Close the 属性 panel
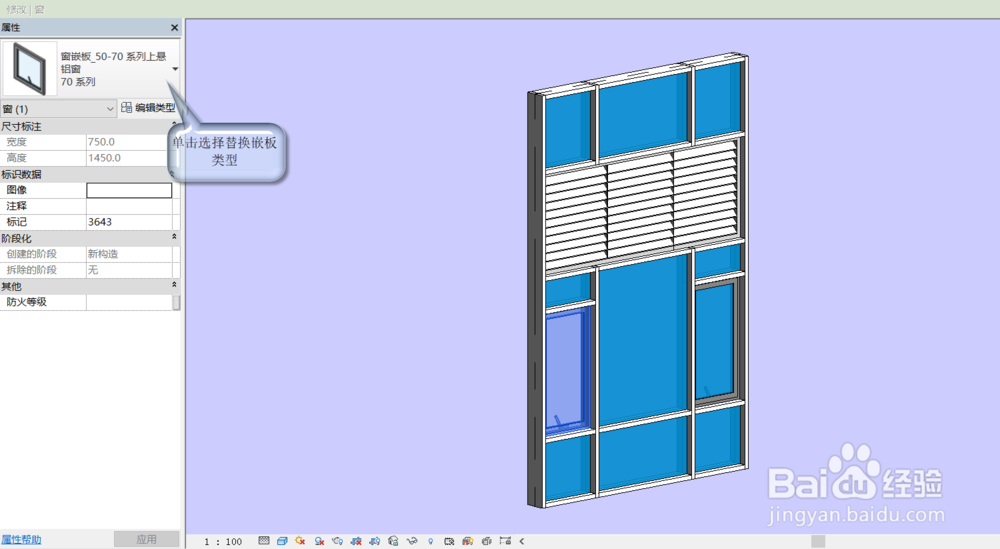1000x549 pixels. (175, 27)
